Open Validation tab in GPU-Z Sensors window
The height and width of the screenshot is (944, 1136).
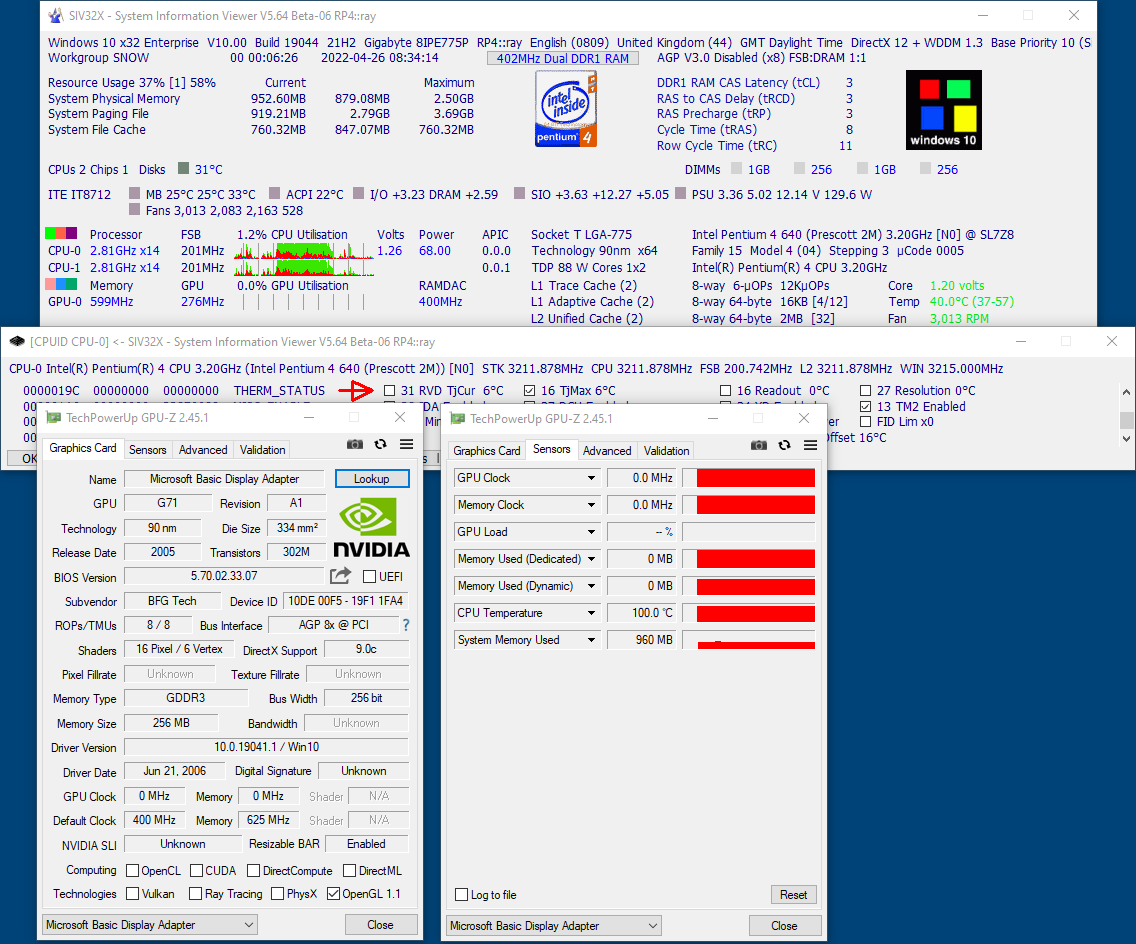pos(667,451)
